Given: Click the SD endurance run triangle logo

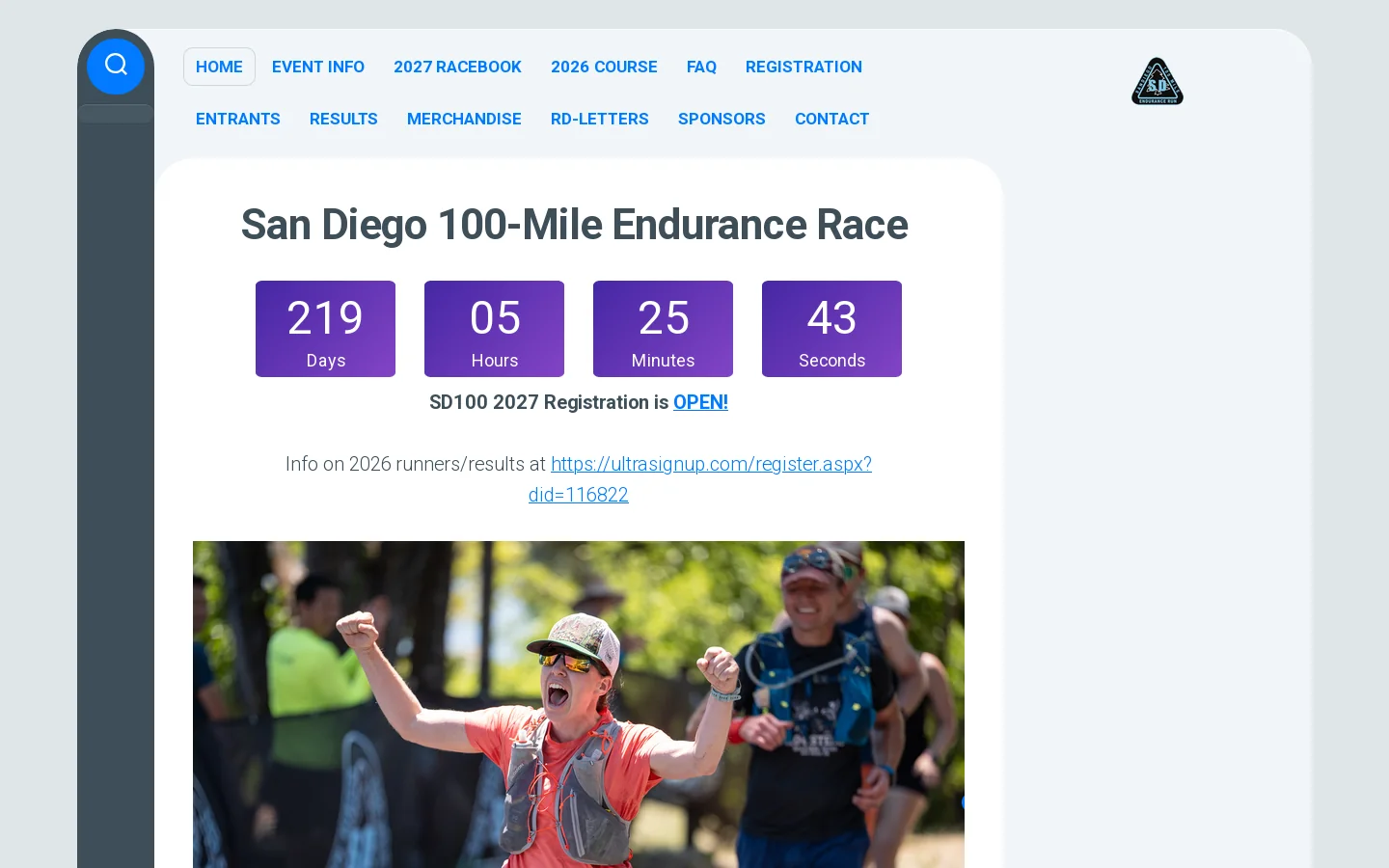Looking at the screenshot, I should click(1157, 81).
